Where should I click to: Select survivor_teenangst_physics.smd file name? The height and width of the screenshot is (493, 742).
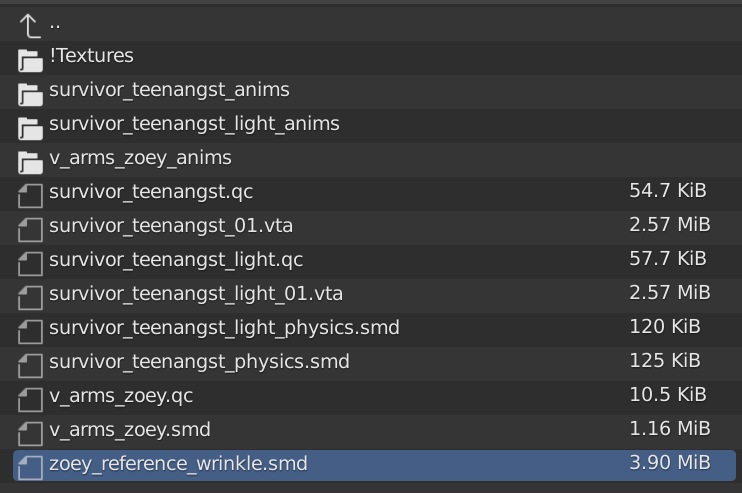199,361
